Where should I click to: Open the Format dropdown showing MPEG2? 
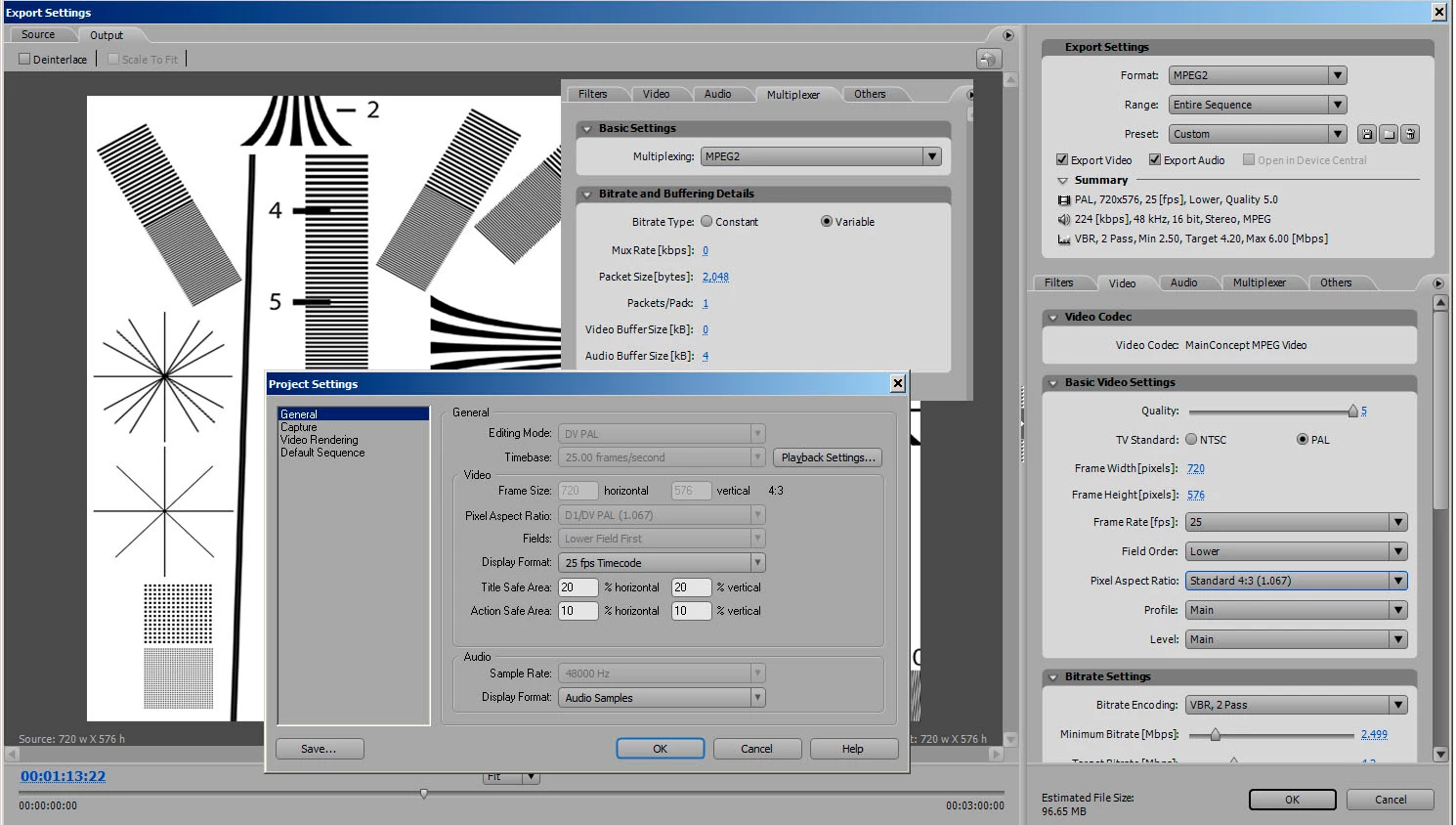coord(1258,75)
